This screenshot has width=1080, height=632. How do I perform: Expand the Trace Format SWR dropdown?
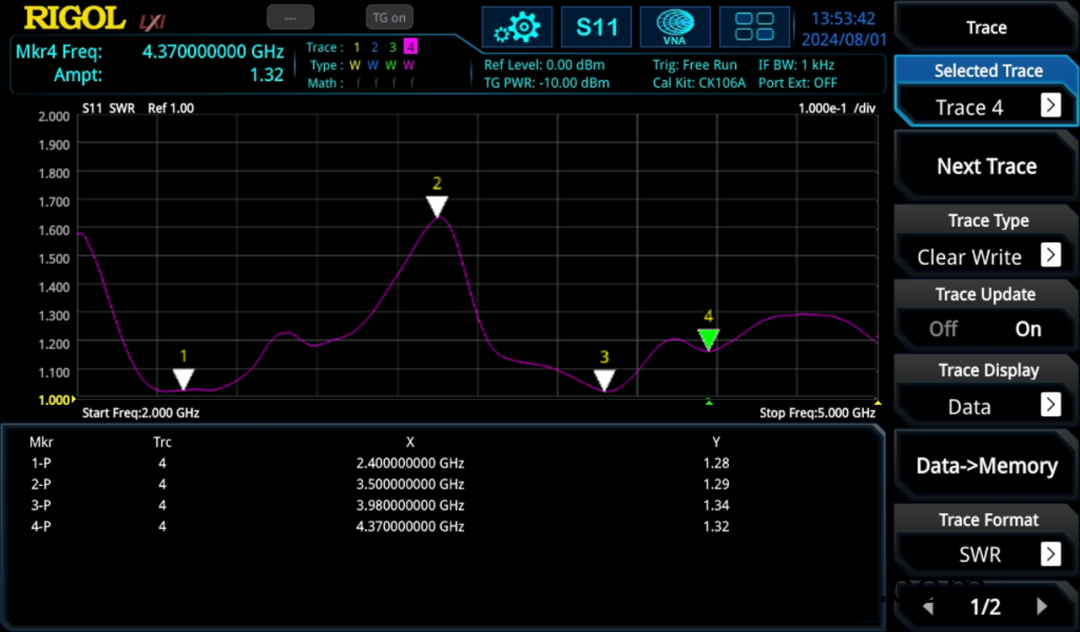1050,554
